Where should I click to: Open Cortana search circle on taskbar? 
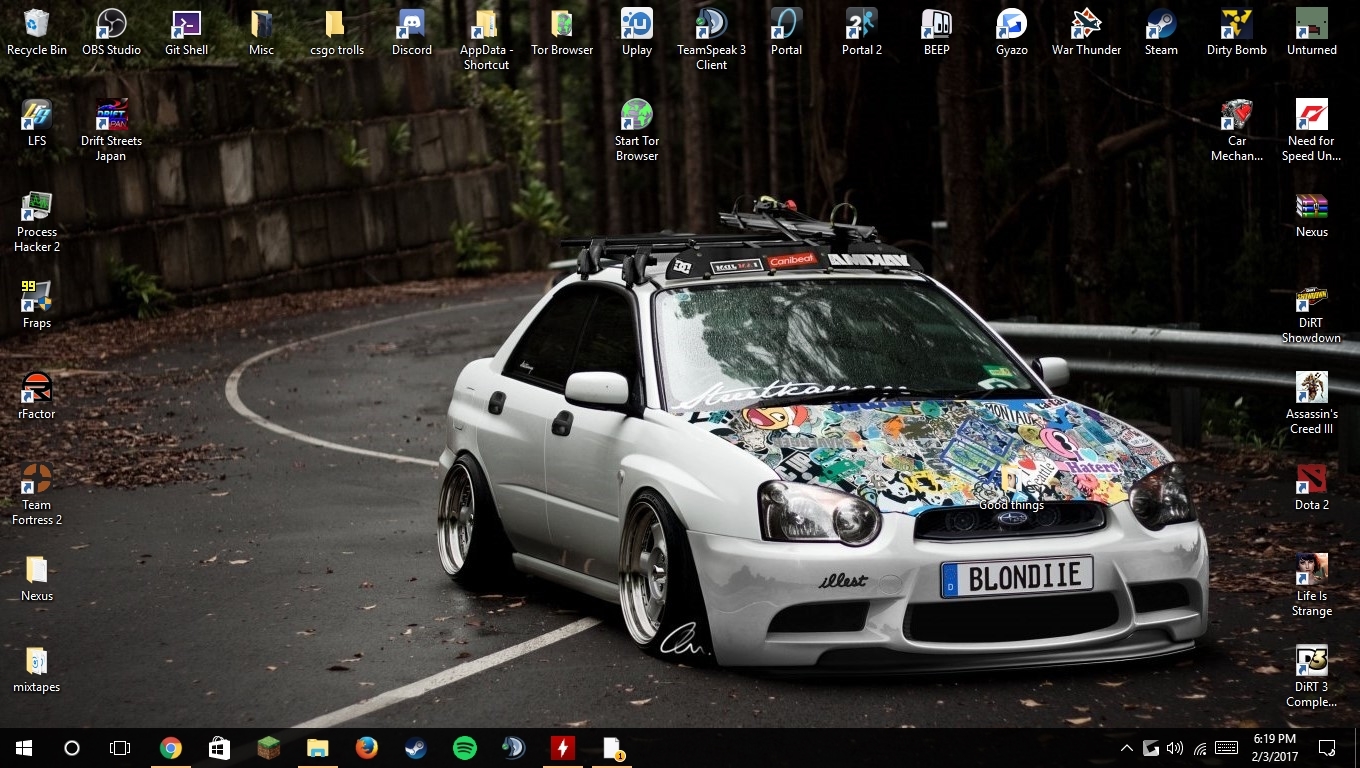point(72,748)
